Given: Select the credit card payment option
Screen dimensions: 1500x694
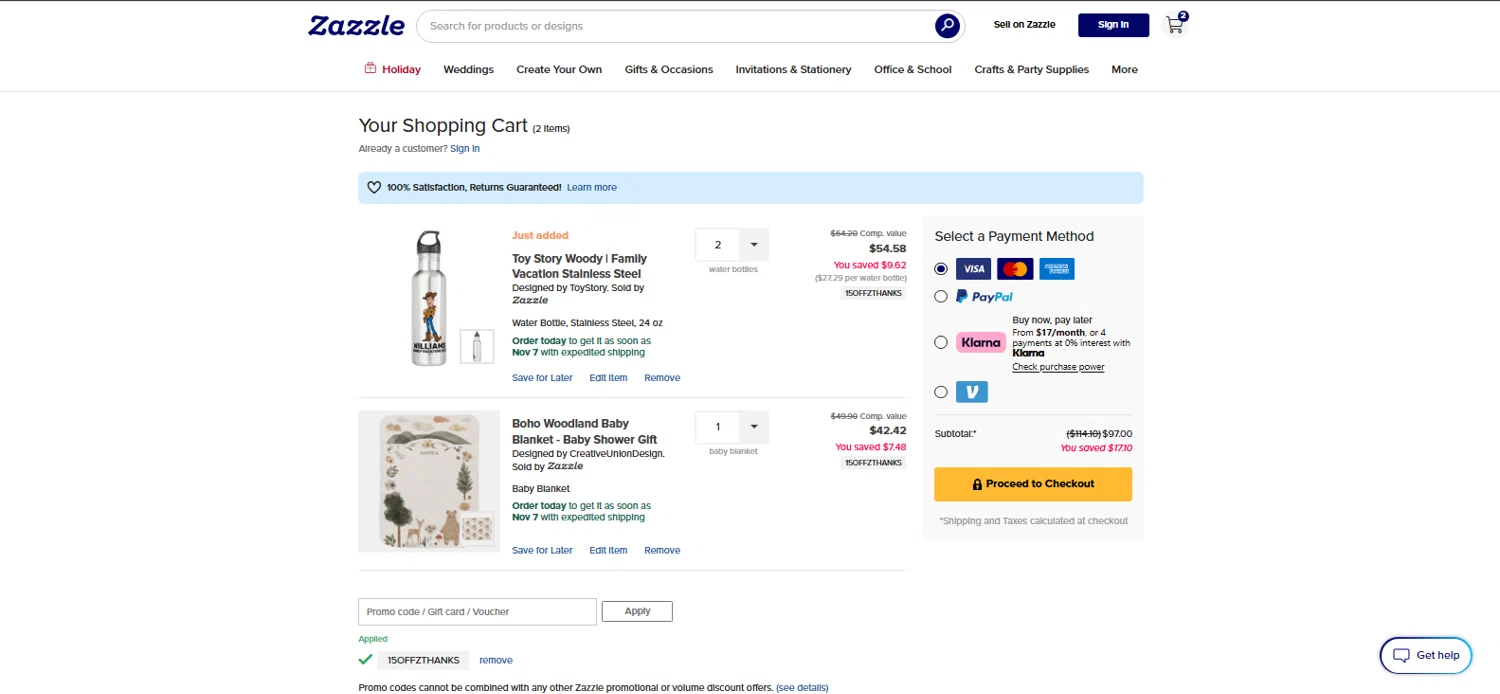Looking at the screenshot, I should 941,269.
